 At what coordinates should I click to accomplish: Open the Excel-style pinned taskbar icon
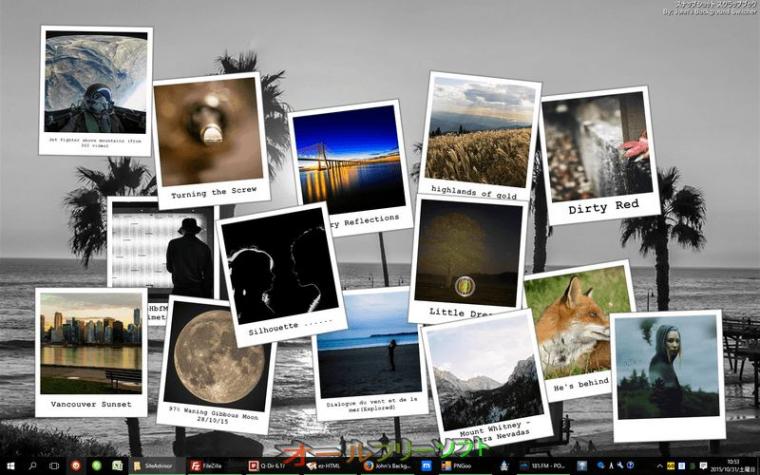coord(117,466)
